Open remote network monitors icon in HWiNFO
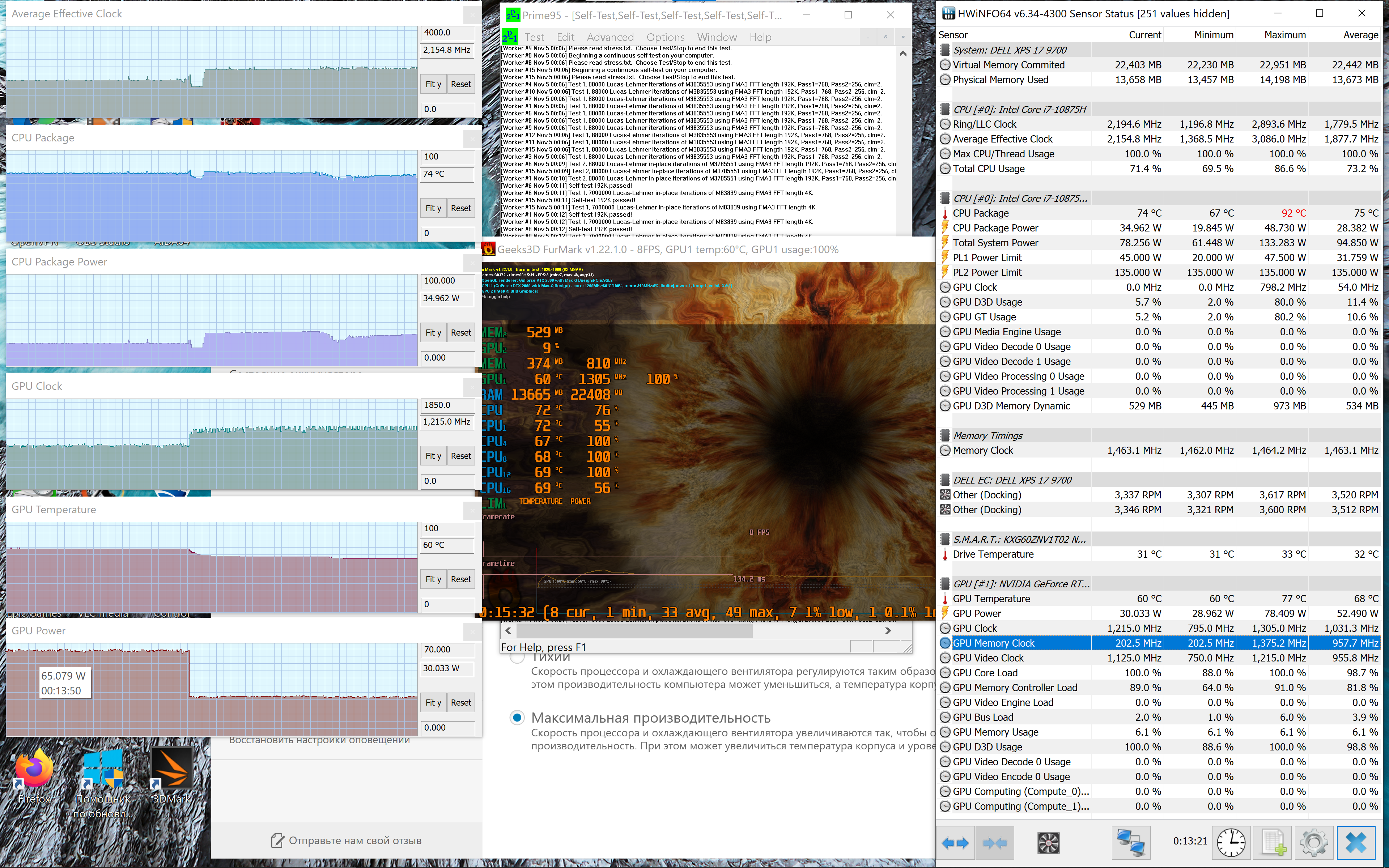Image resolution: width=1389 pixels, height=868 pixels. [1131, 843]
